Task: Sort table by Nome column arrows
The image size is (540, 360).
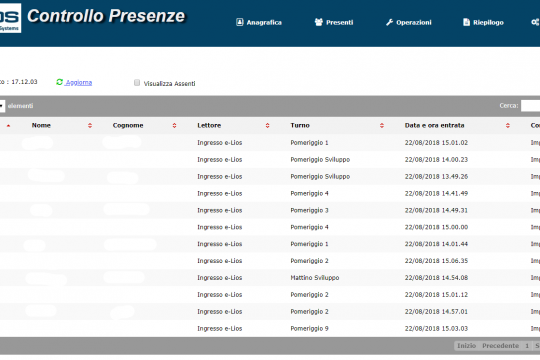Action: click(90, 125)
